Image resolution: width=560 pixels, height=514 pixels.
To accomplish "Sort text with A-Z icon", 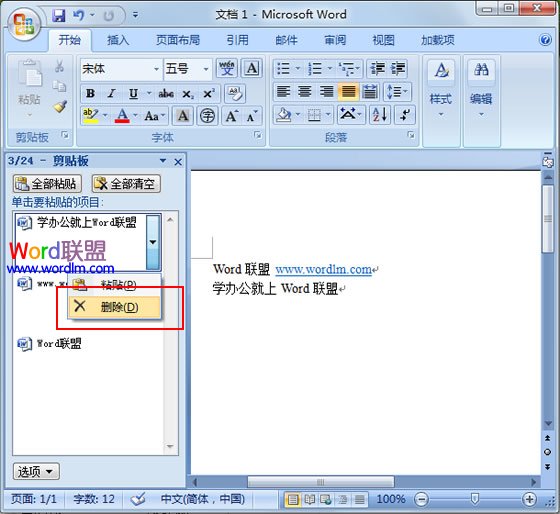I will click(x=380, y=115).
